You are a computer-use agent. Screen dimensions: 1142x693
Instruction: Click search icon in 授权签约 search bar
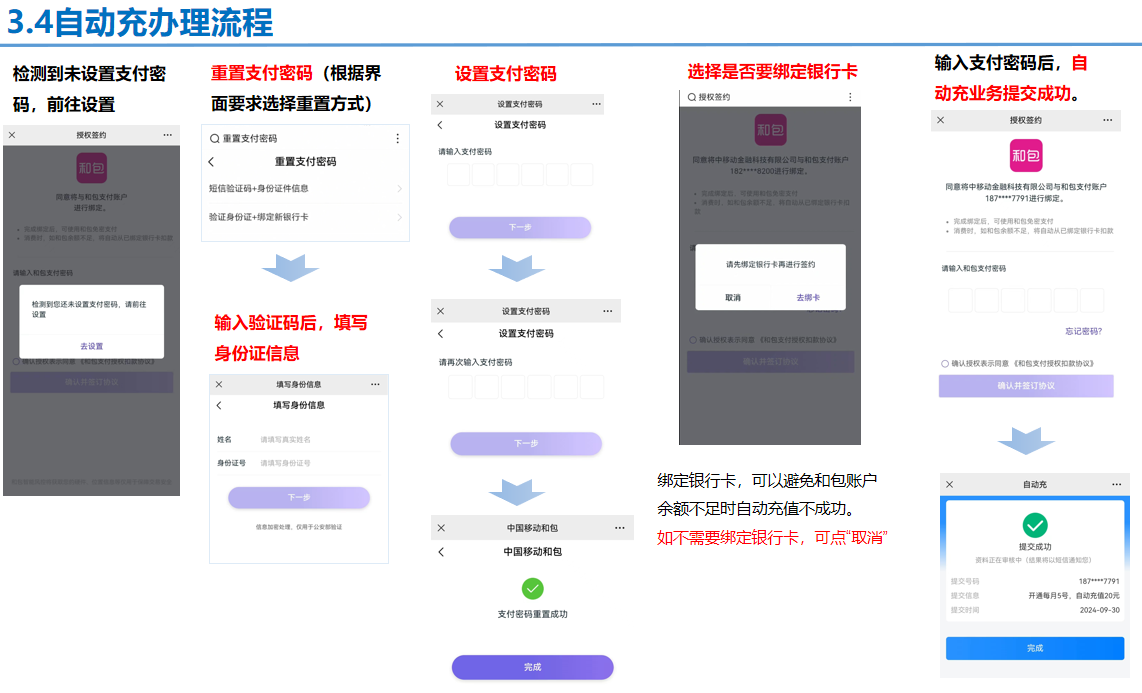click(x=690, y=97)
